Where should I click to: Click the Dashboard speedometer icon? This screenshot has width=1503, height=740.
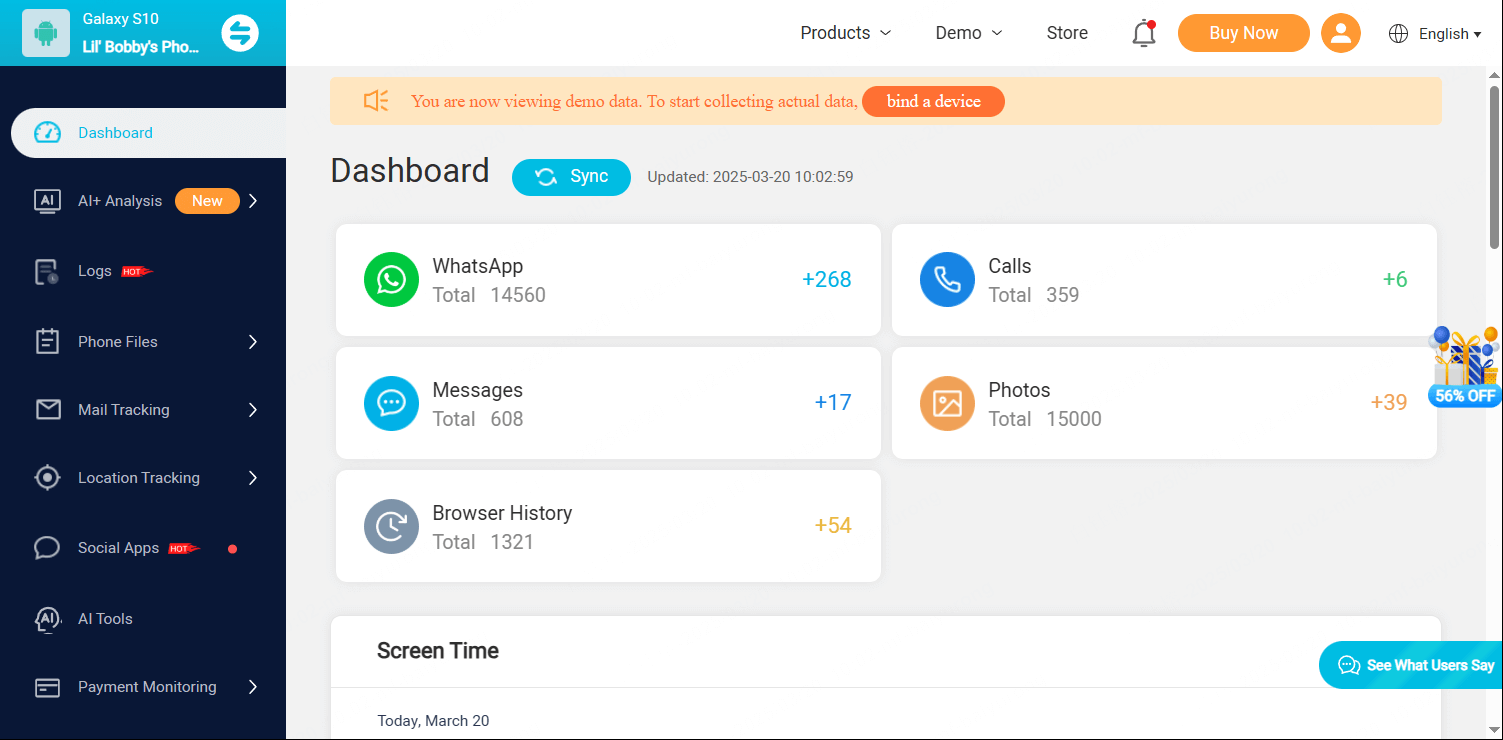point(47,133)
